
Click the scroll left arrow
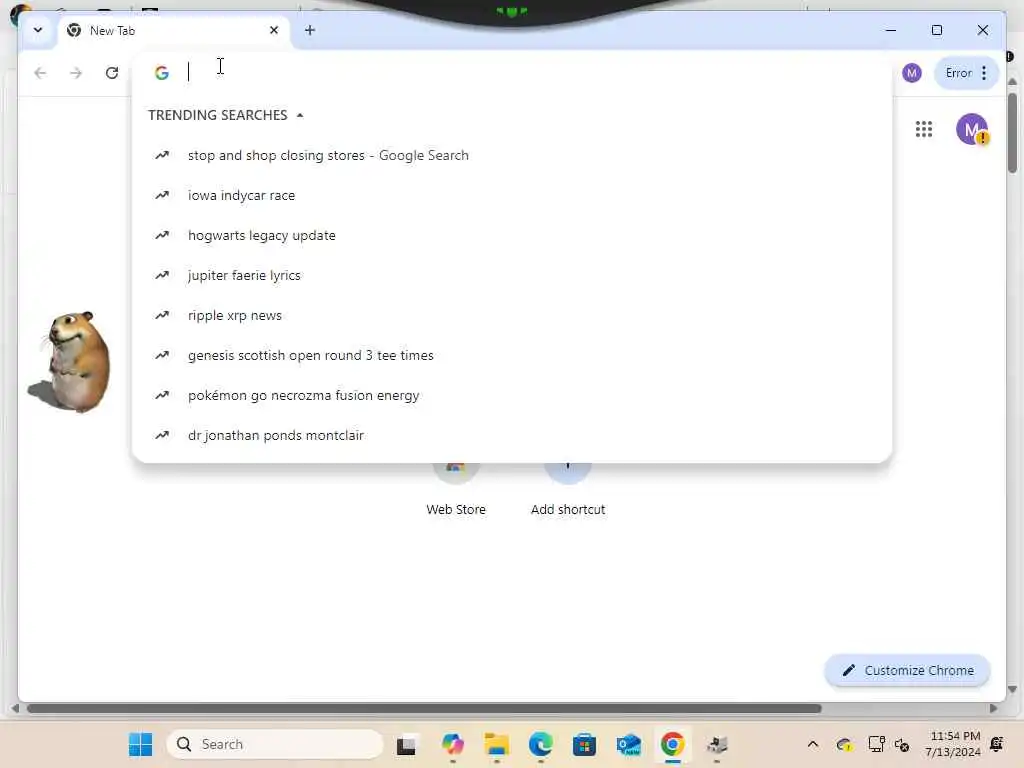pos(15,709)
